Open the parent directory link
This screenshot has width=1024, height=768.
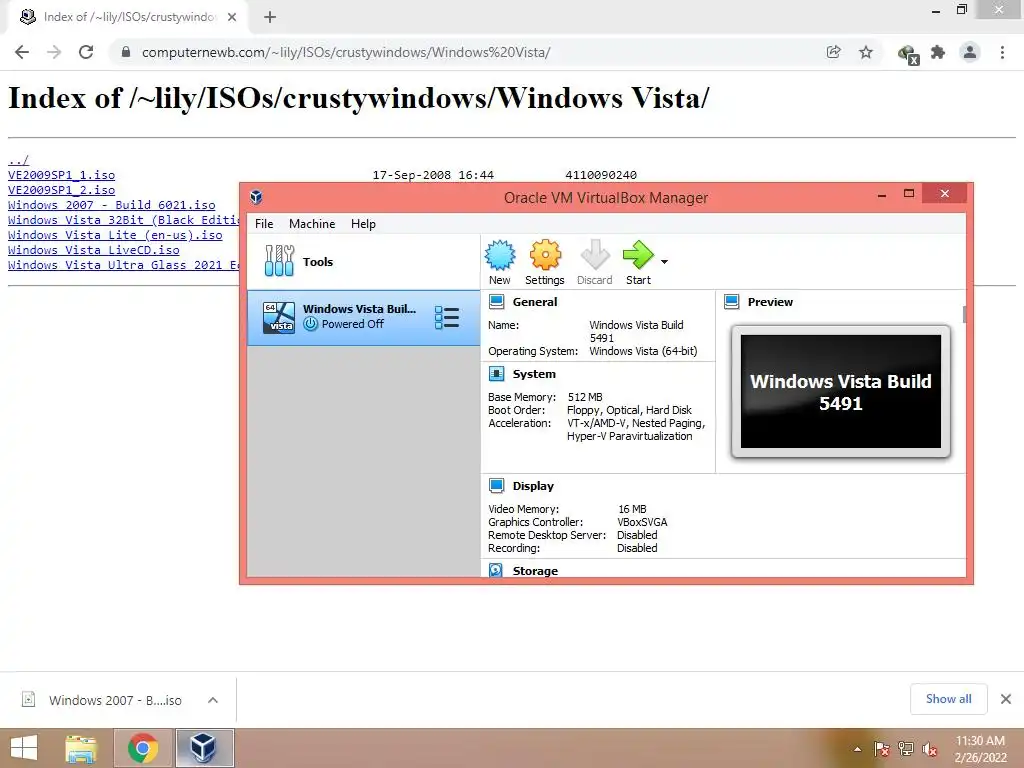click(18, 160)
